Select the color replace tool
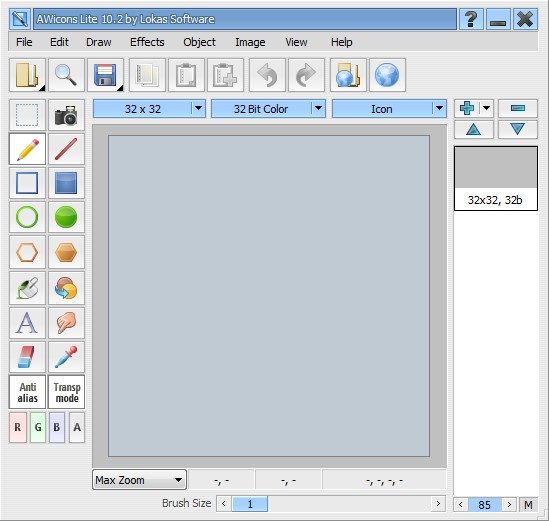This screenshot has width=549, height=521. (x=66, y=288)
